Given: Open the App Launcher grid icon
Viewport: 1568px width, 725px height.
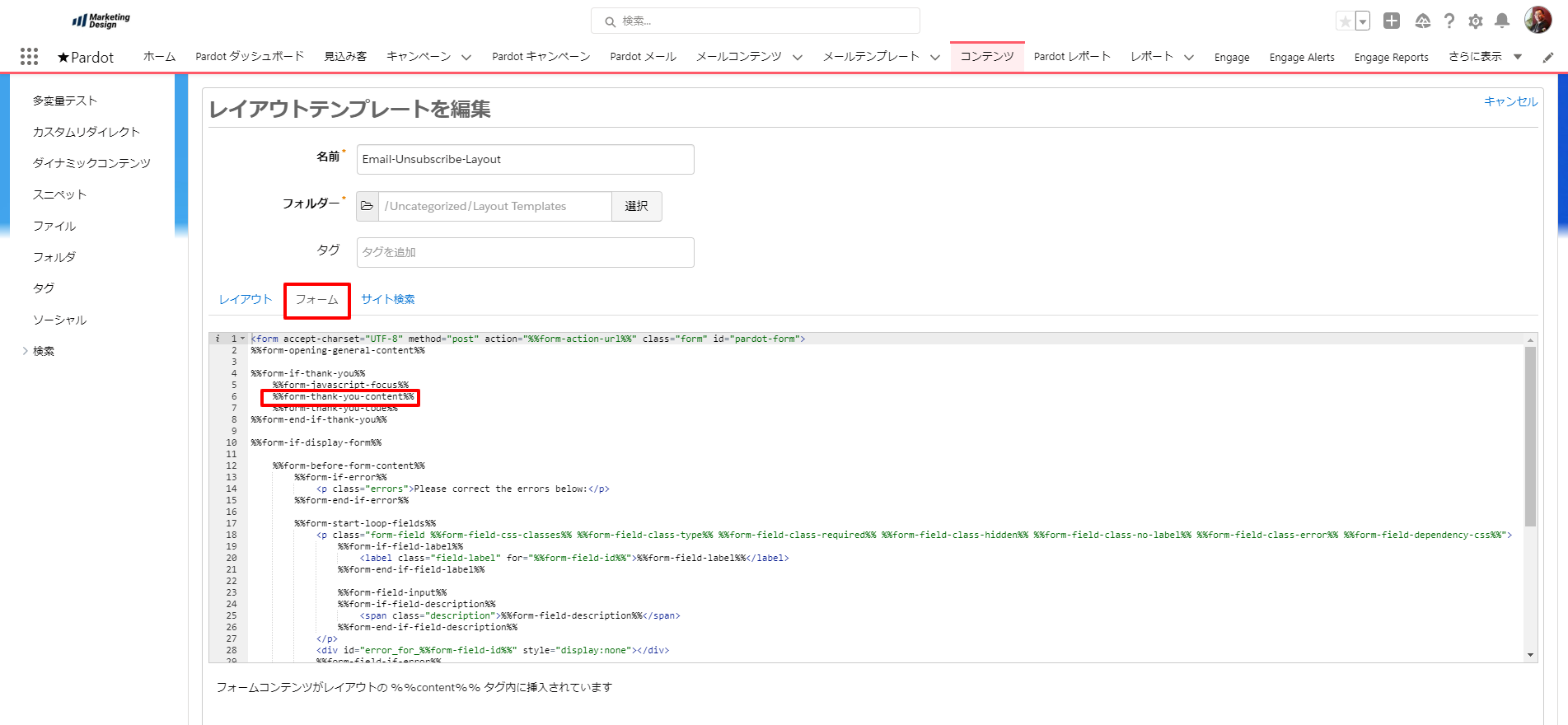Looking at the screenshot, I should (29, 56).
